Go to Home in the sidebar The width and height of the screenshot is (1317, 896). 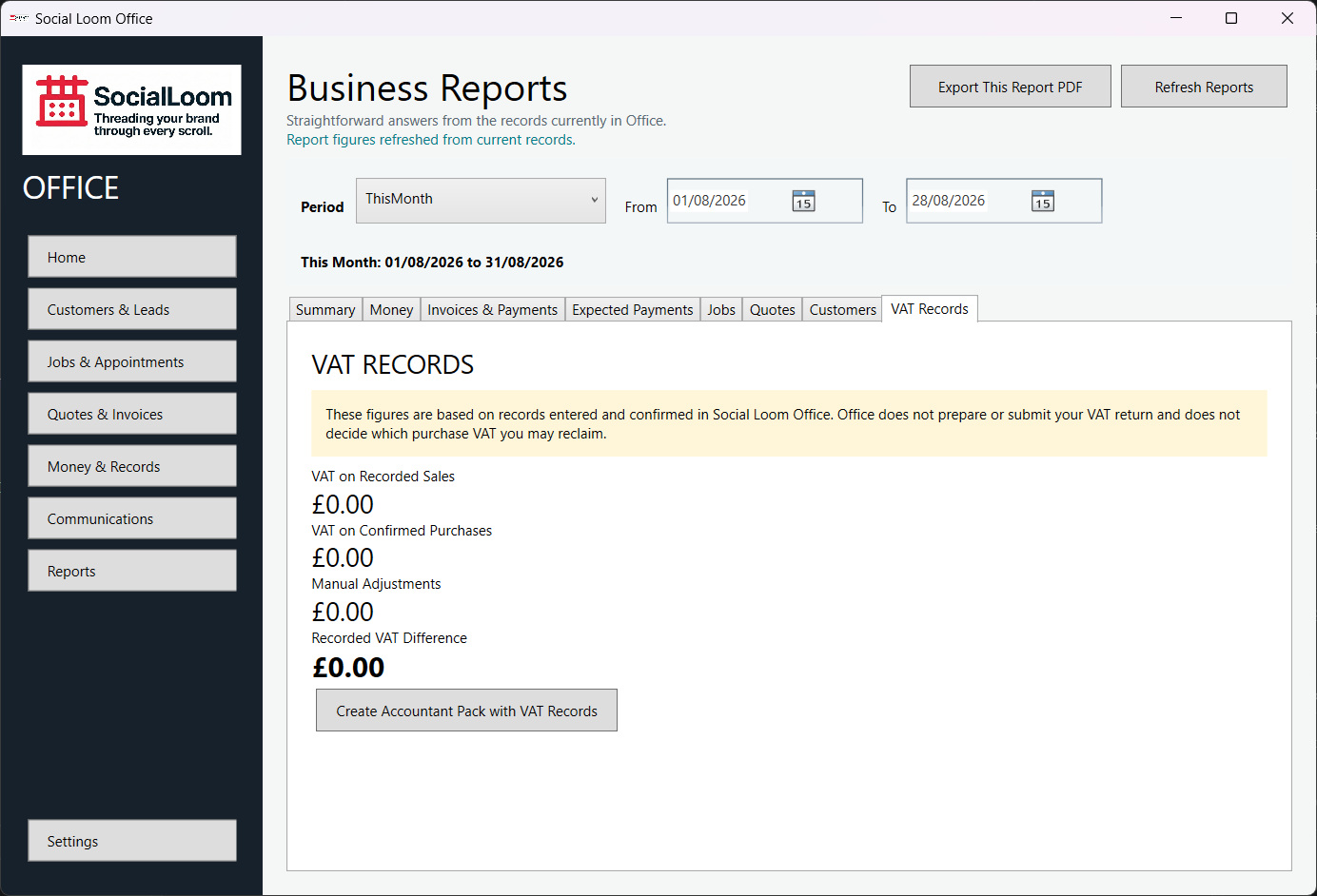pyautogui.click(x=132, y=257)
